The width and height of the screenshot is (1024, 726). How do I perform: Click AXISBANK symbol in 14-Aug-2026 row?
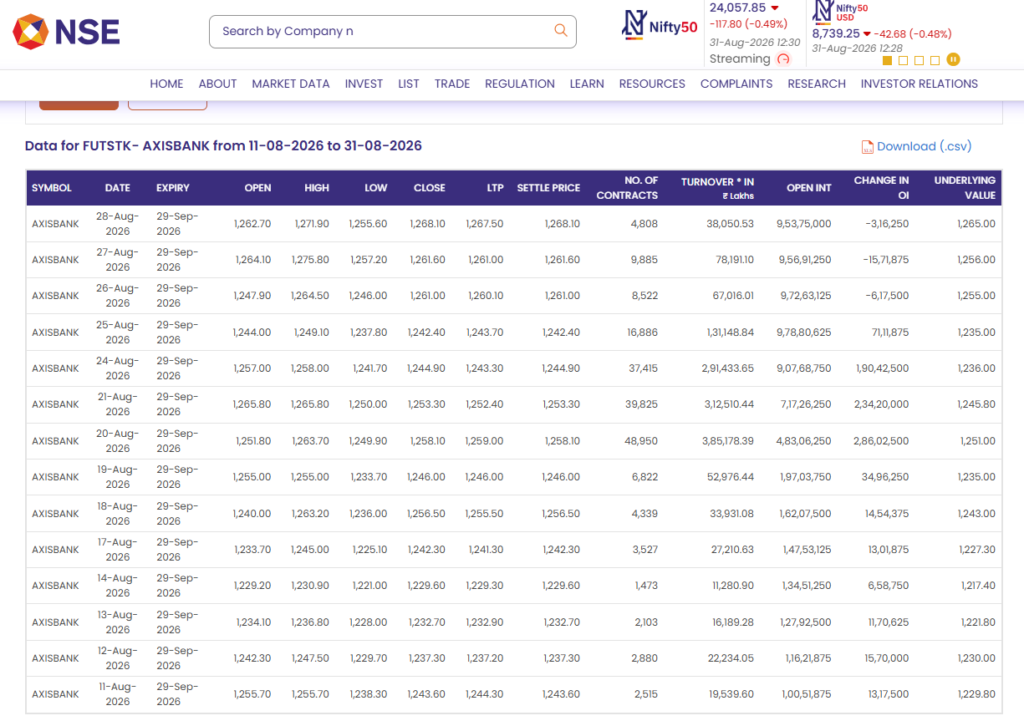pos(56,586)
